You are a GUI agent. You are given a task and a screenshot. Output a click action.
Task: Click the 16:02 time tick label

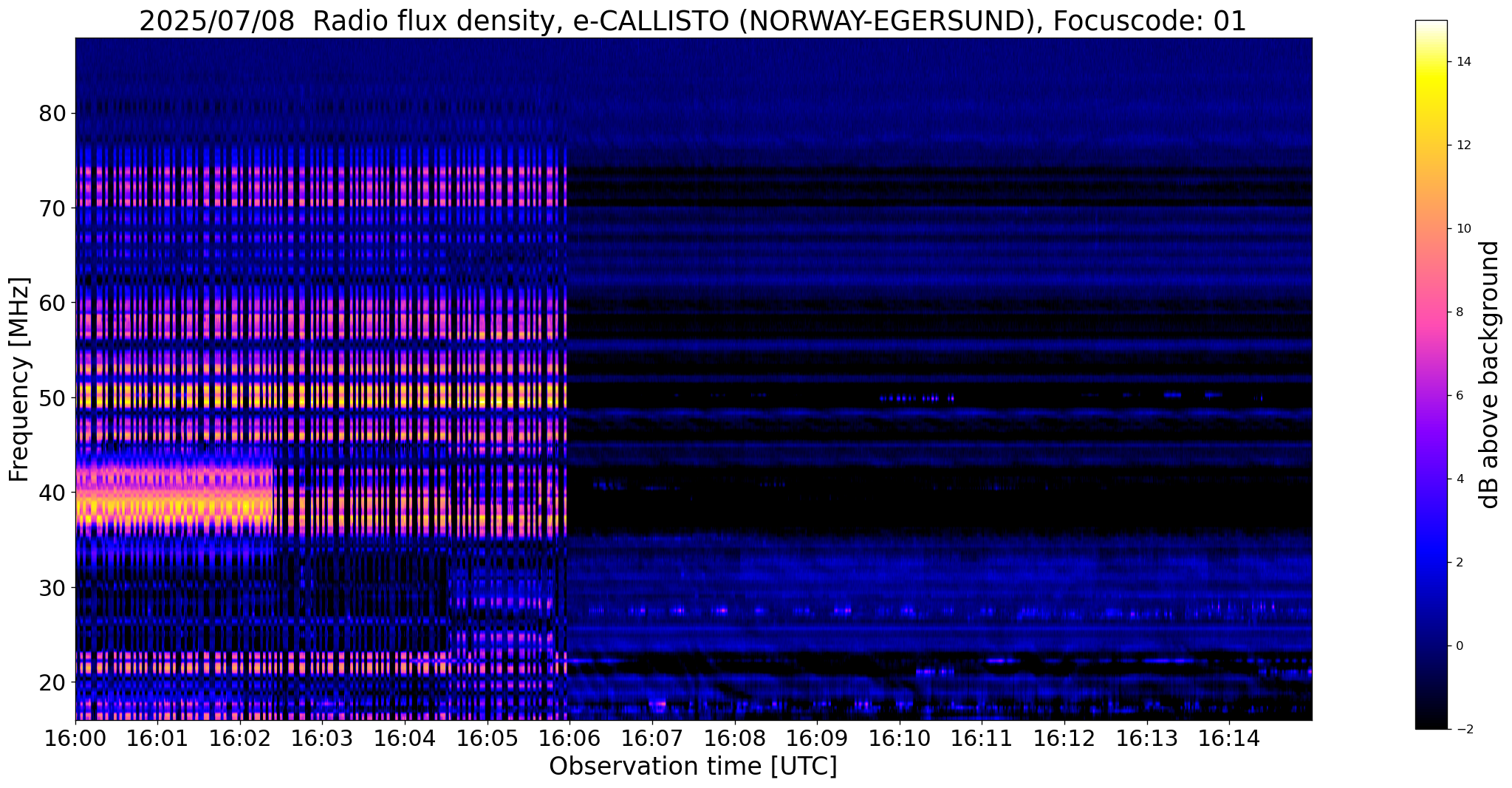point(240,738)
